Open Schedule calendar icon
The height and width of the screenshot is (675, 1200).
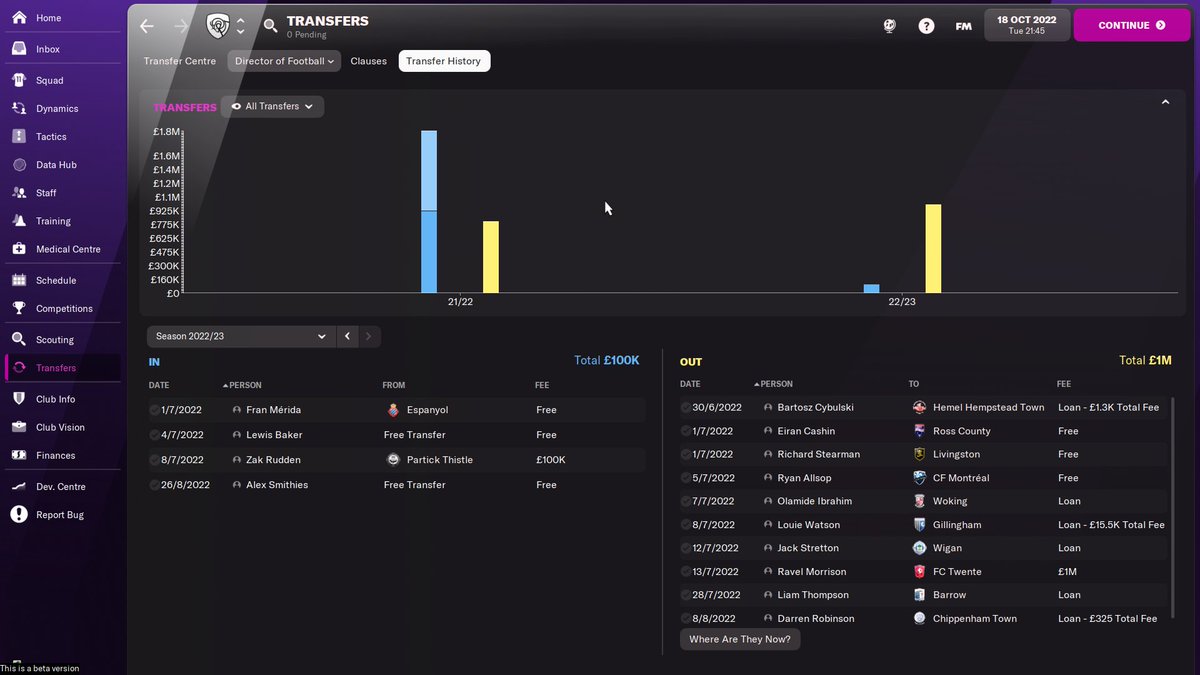(x=18, y=280)
